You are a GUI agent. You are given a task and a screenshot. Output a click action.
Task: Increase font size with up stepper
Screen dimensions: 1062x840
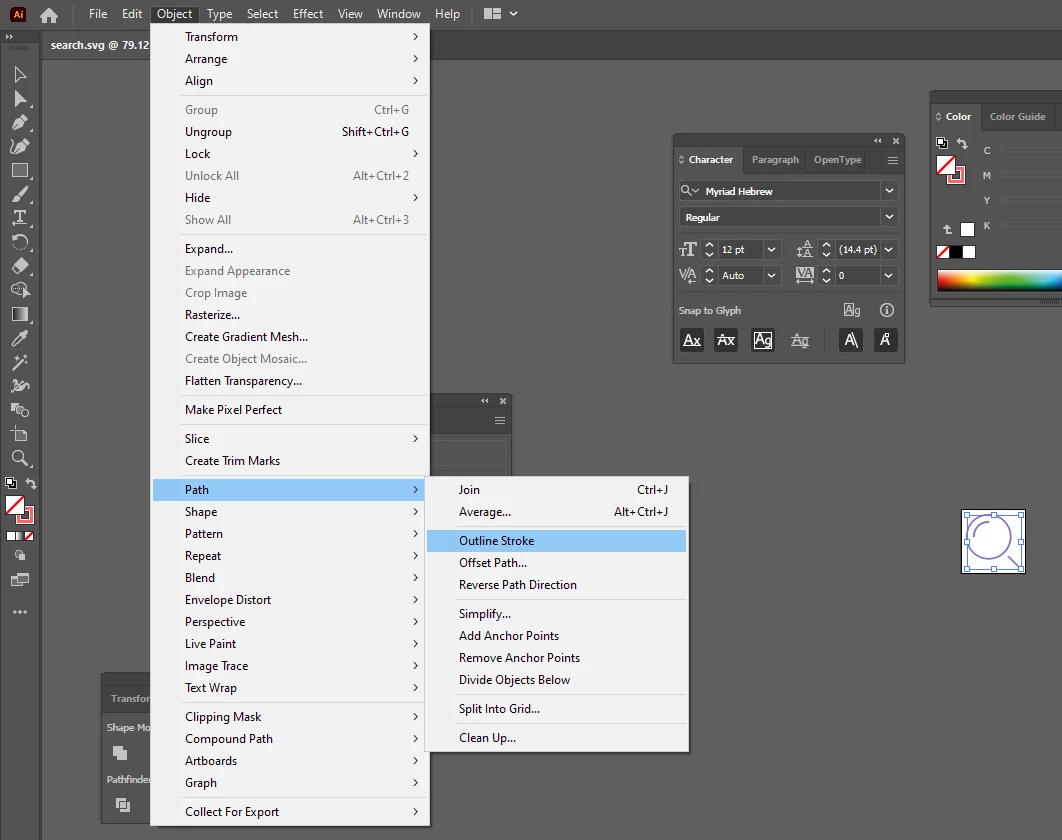pos(709,245)
